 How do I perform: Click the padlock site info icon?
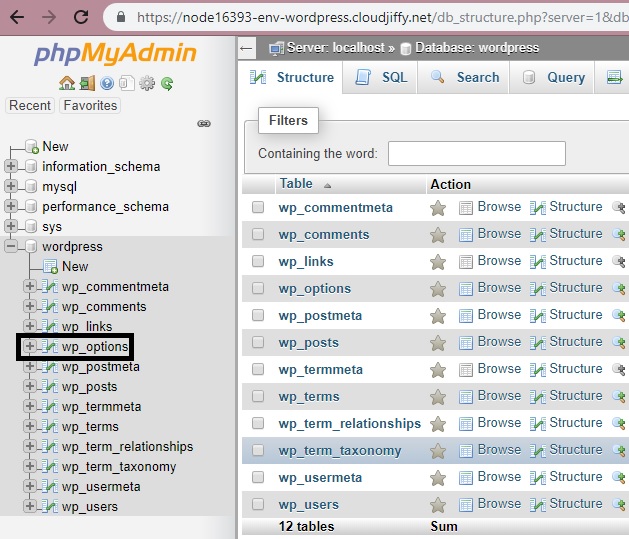(121, 17)
